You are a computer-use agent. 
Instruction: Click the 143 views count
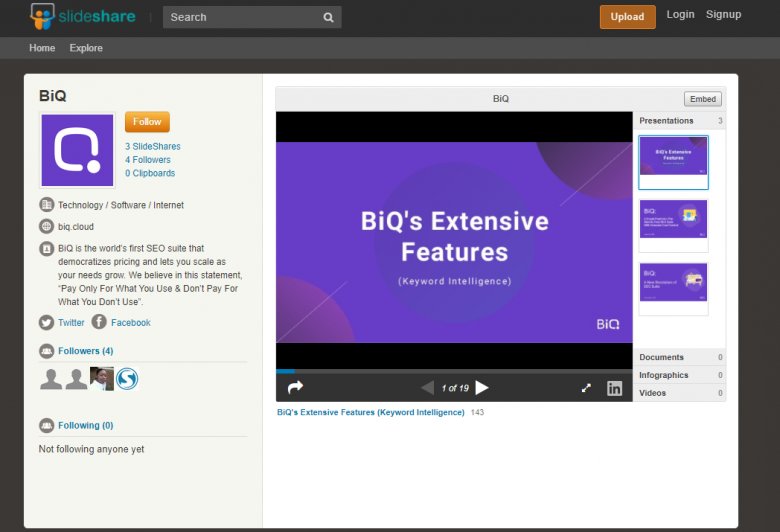point(478,412)
